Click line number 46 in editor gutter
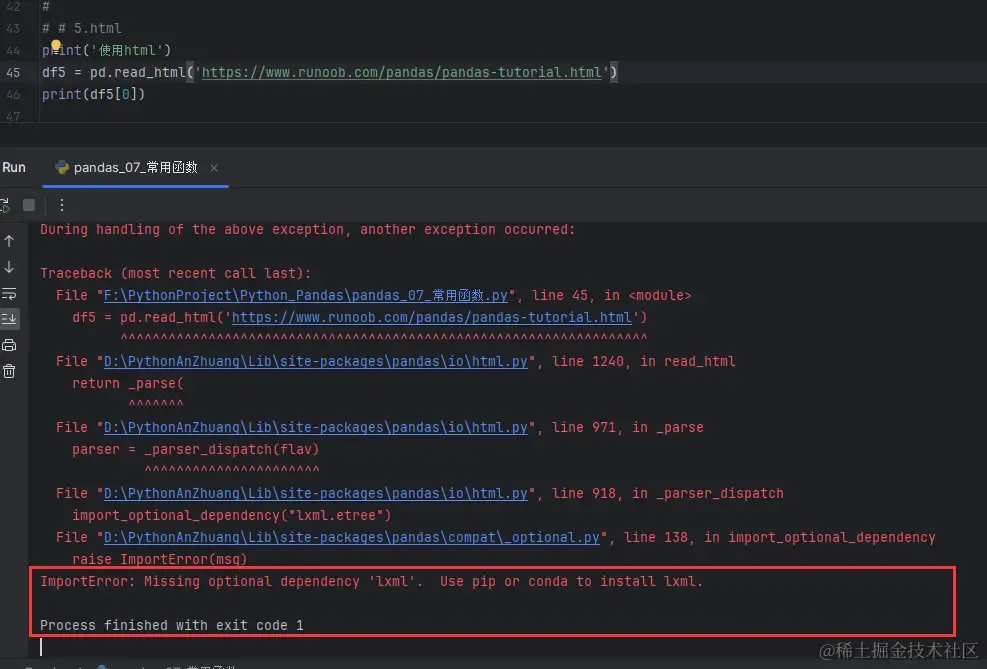987x669 pixels. (x=13, y=94)
